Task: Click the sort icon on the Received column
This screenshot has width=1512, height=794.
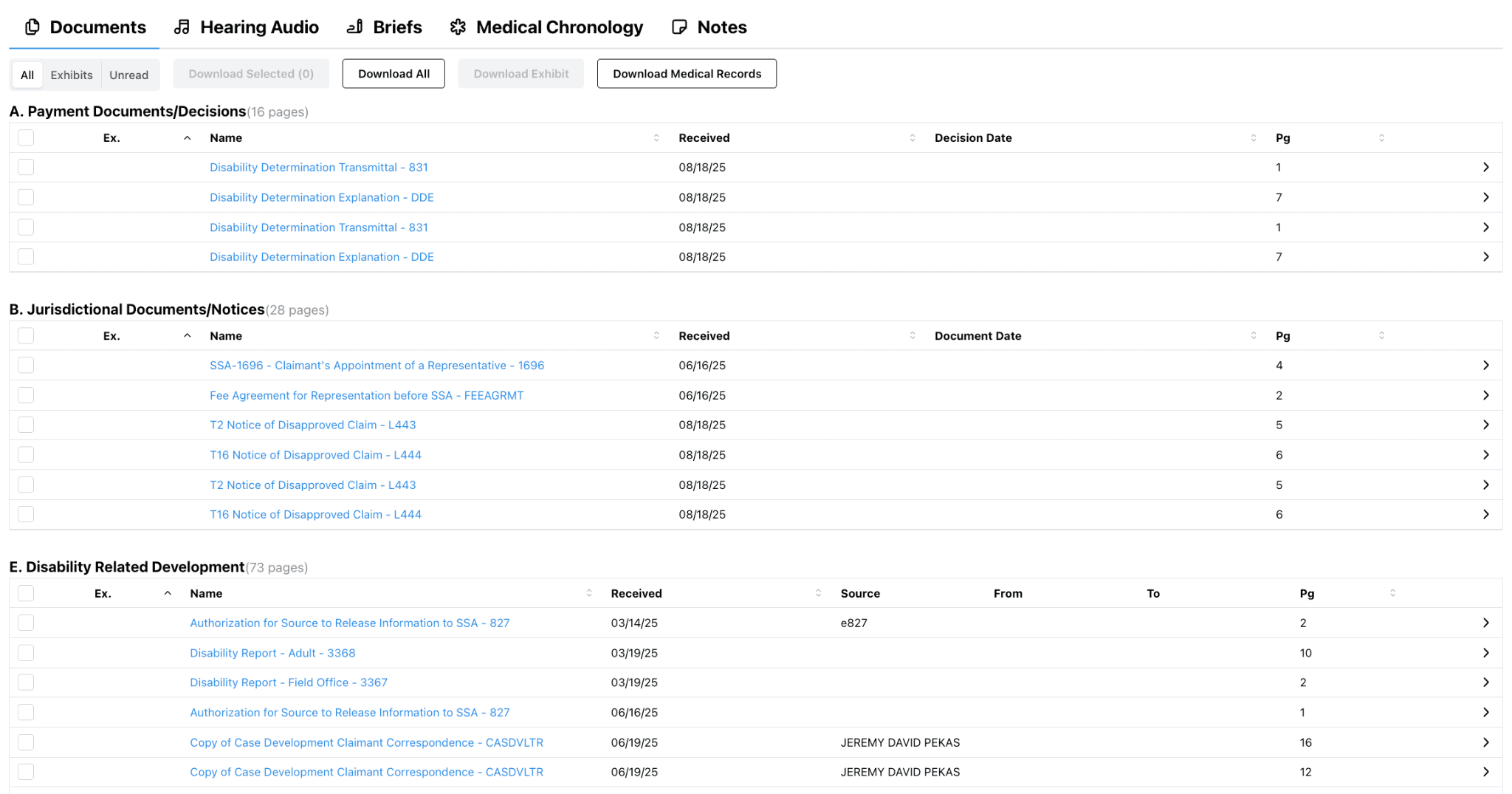Action: pos(913,137)
